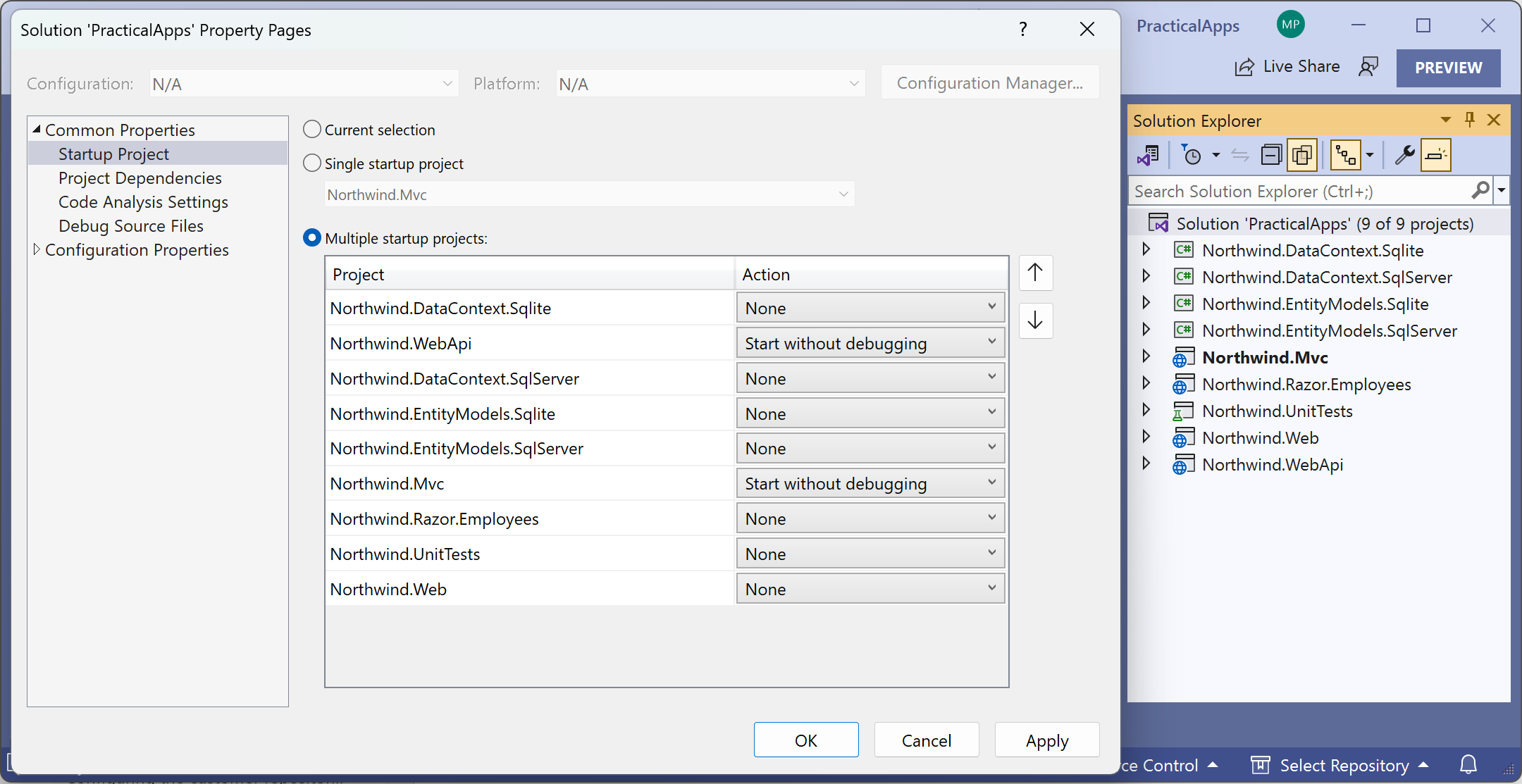
Task: Select Code Analysis Settings page
Action: 143,201
